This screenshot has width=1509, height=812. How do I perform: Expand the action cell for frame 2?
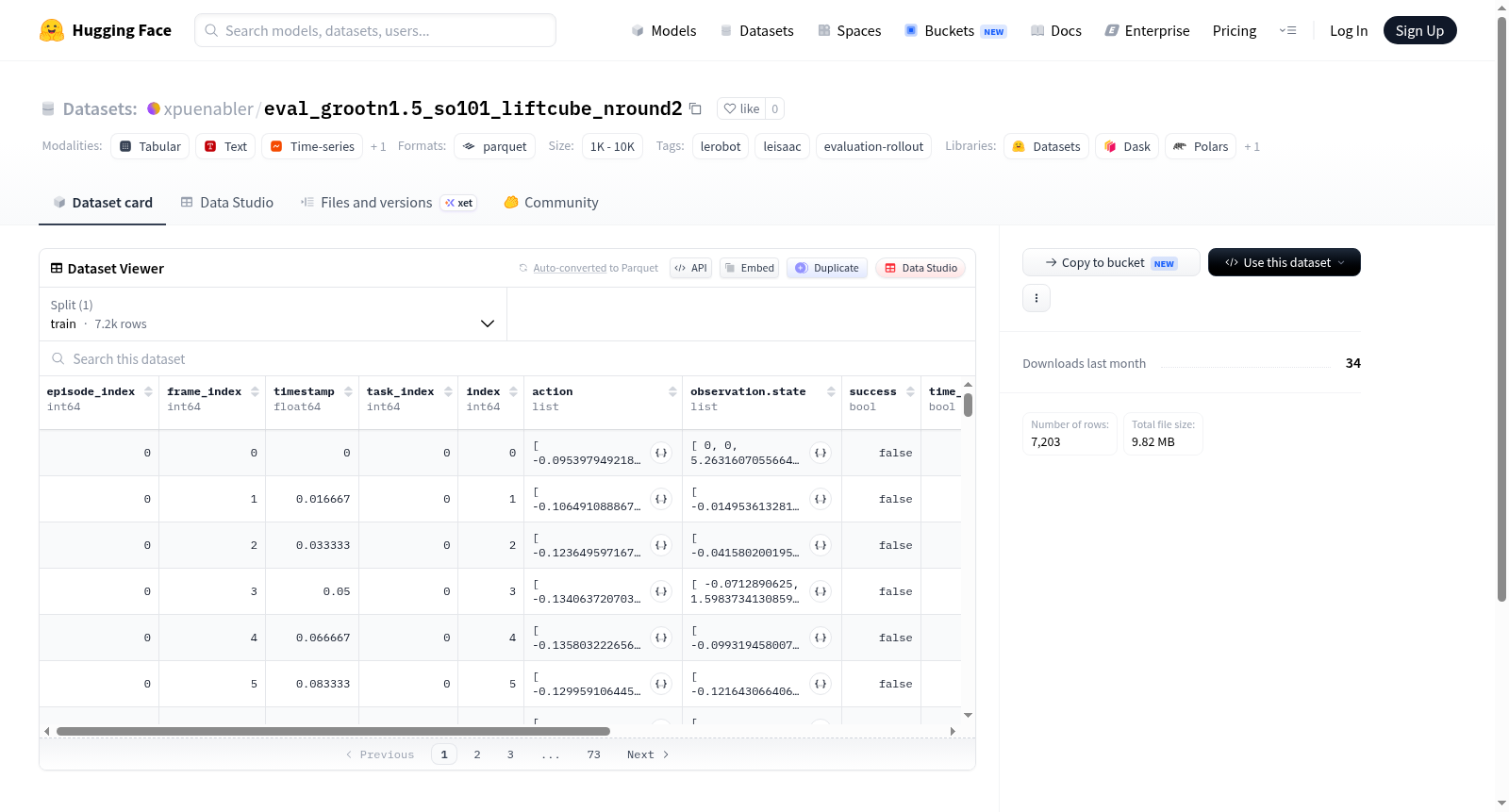pos(661,545)
